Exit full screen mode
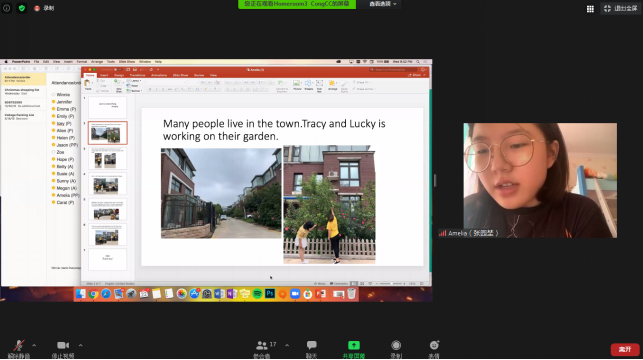 click(620, 8)
